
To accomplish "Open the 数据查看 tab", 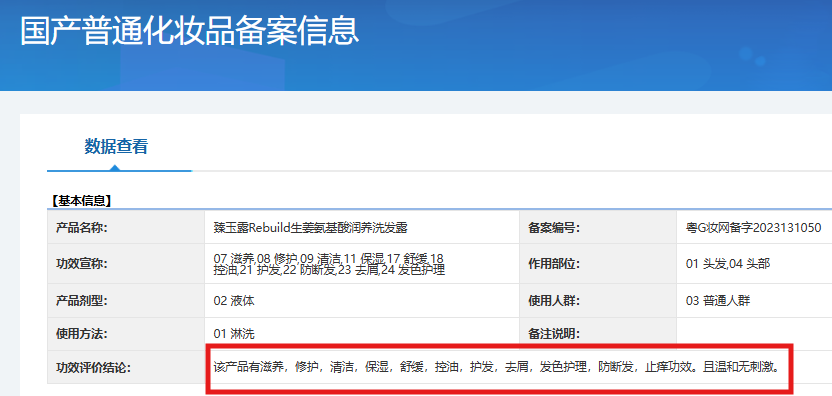I will point(116,147).
